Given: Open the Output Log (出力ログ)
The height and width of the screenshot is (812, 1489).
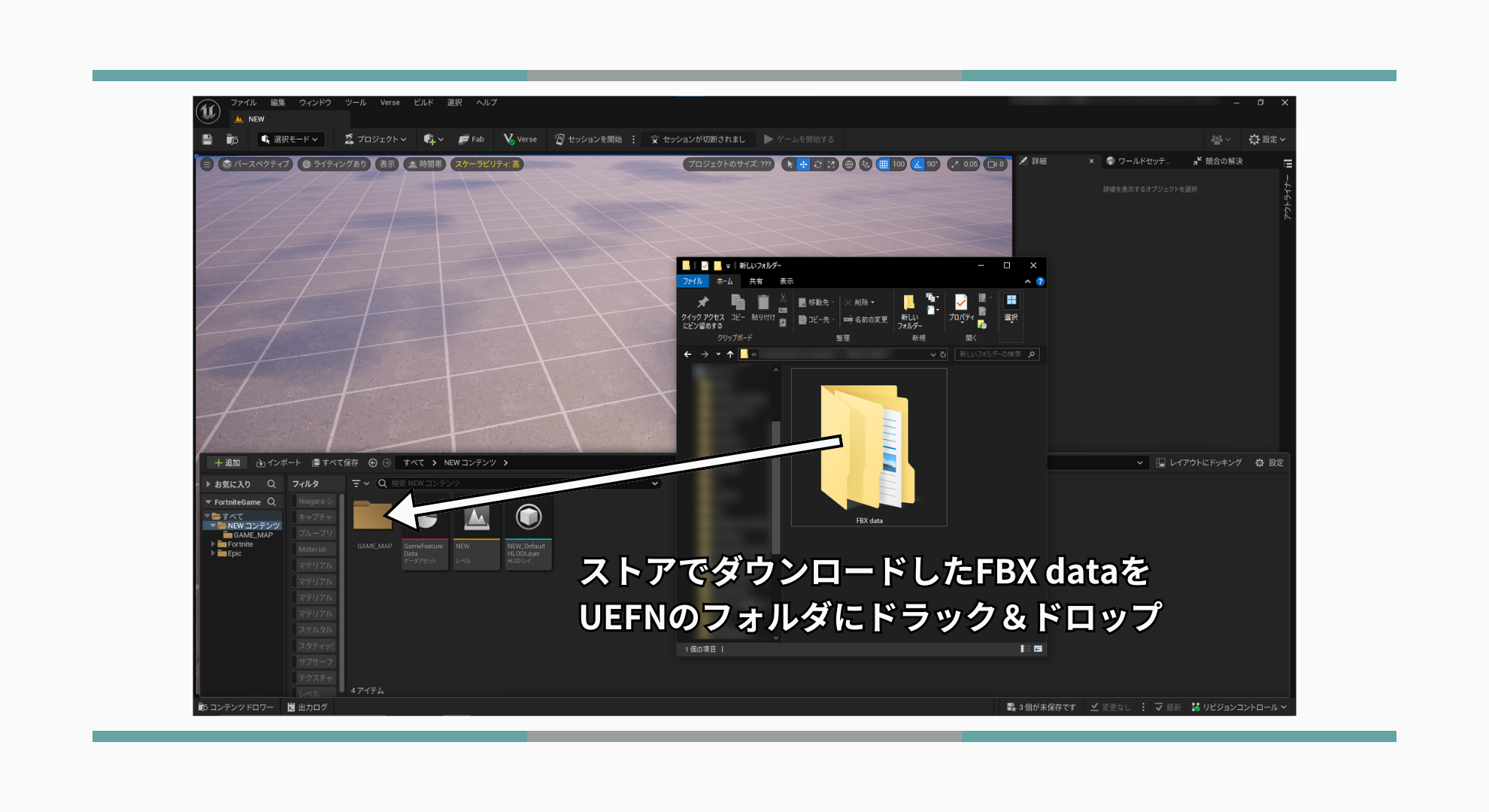Looking at the screenshot, I should [308, 707].
